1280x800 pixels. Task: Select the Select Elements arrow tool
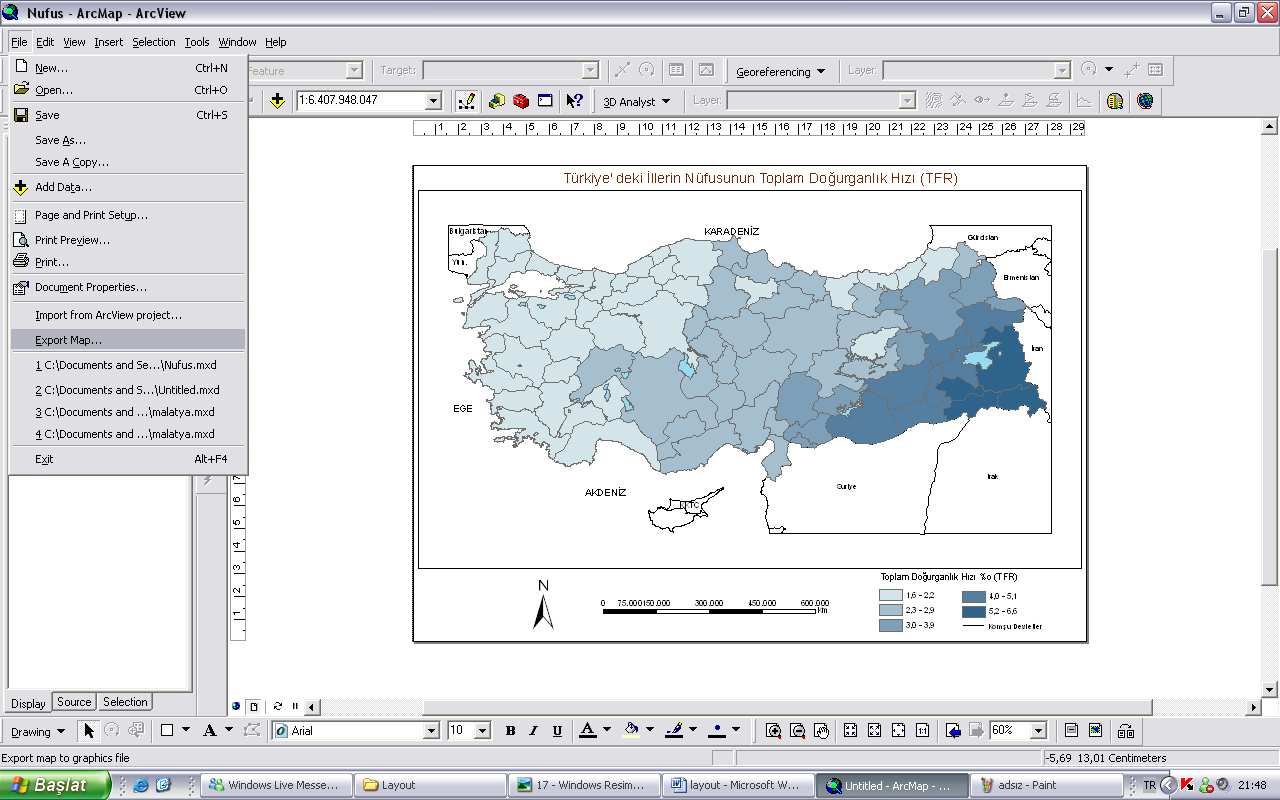click(89, 731)
